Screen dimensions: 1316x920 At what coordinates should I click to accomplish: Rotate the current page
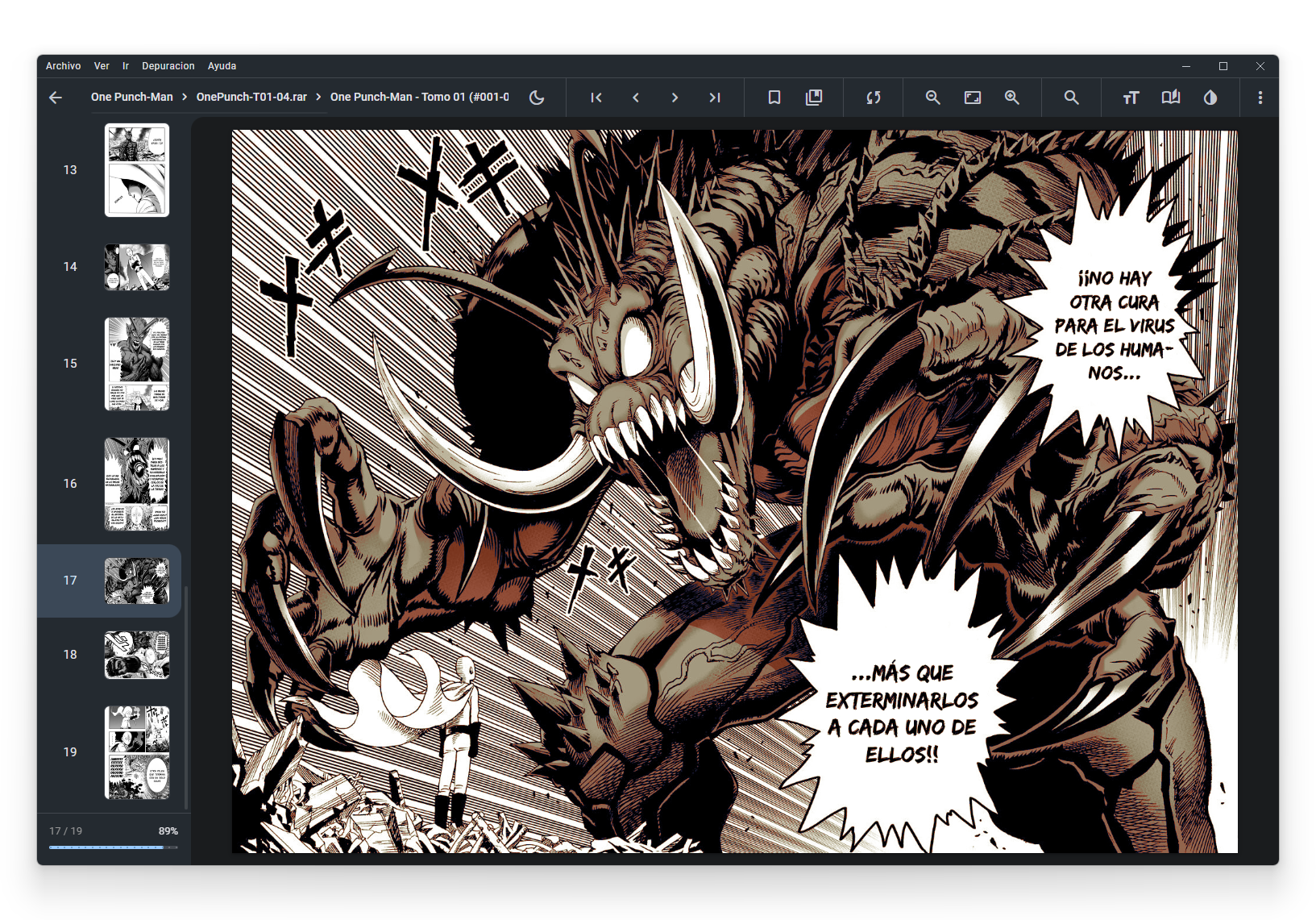[x=873, y=97]
